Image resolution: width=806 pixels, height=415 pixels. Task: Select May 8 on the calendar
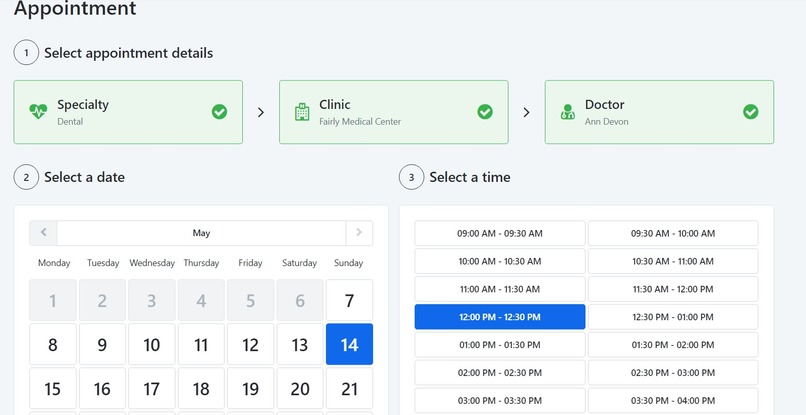(53, 344)
